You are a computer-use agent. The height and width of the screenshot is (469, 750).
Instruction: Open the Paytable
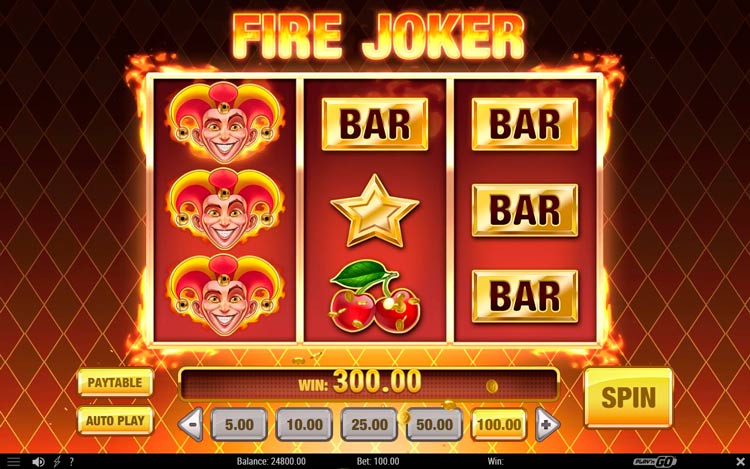(115, 382)
